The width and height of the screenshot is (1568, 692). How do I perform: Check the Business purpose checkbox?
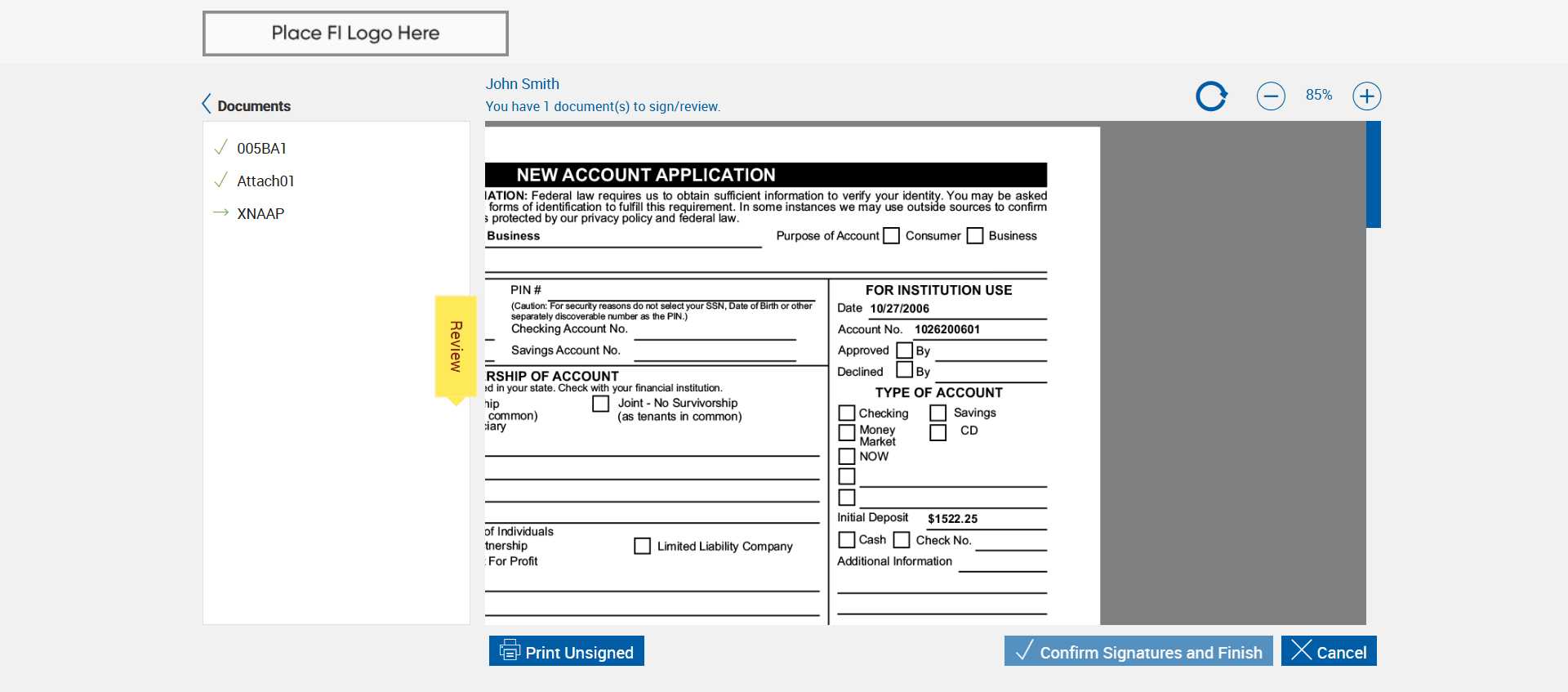tap(975, 236)
